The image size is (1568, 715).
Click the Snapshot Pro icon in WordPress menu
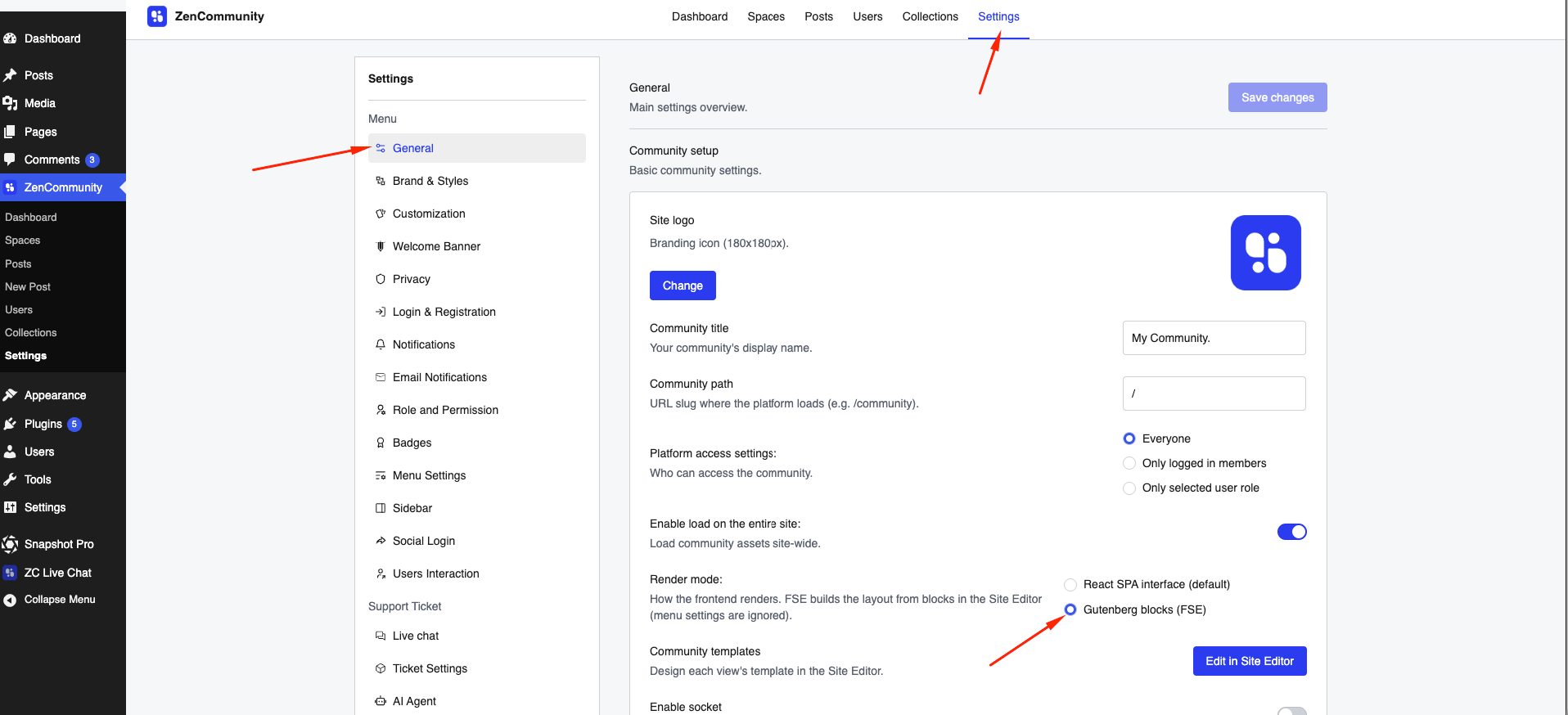pyautogui.click(x=10, y=544)
